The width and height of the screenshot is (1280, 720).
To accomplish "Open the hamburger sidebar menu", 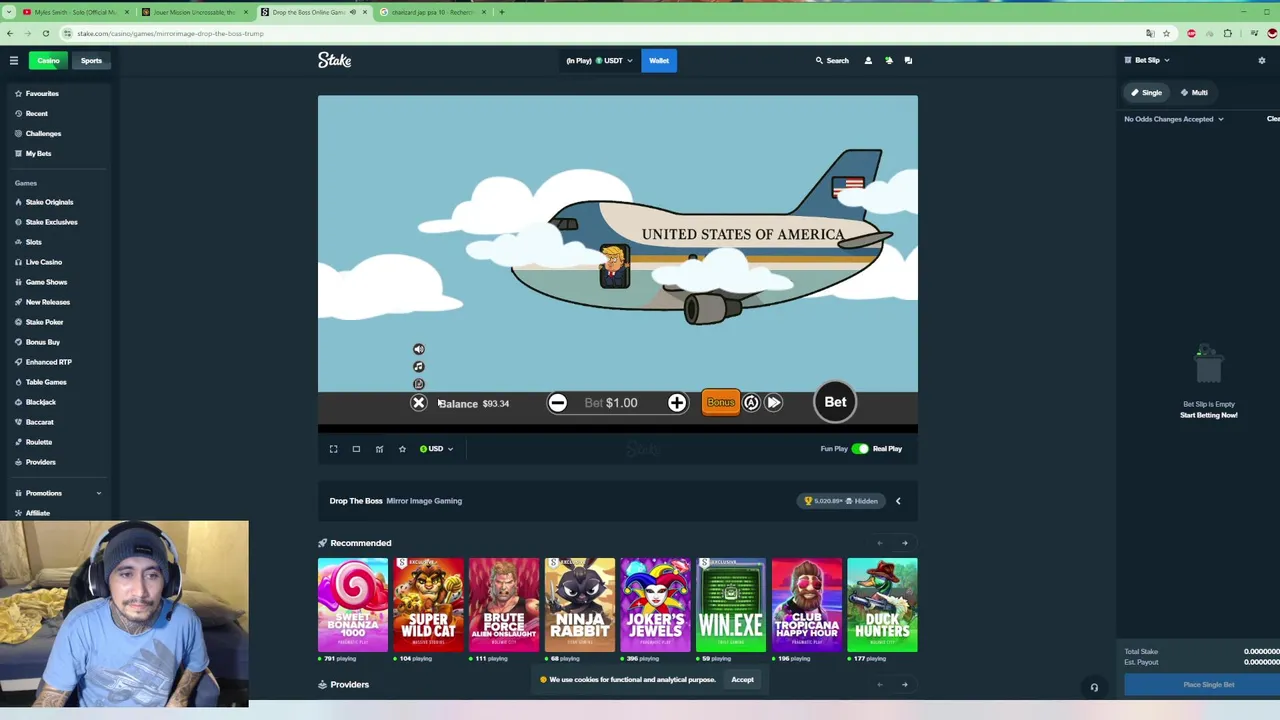I will [x=14, y=61].
